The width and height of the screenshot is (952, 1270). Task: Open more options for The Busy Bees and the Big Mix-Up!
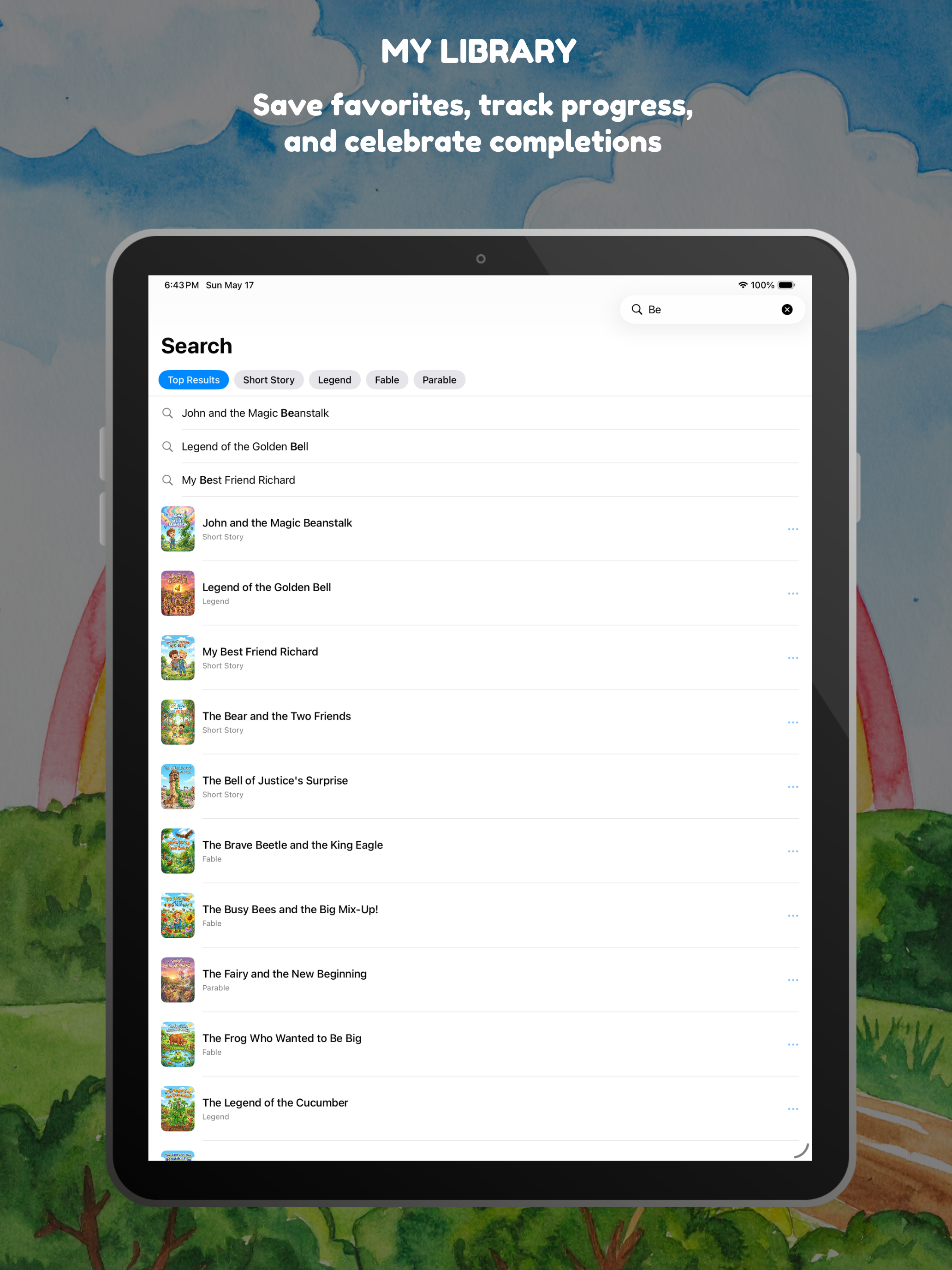(792, 915)
